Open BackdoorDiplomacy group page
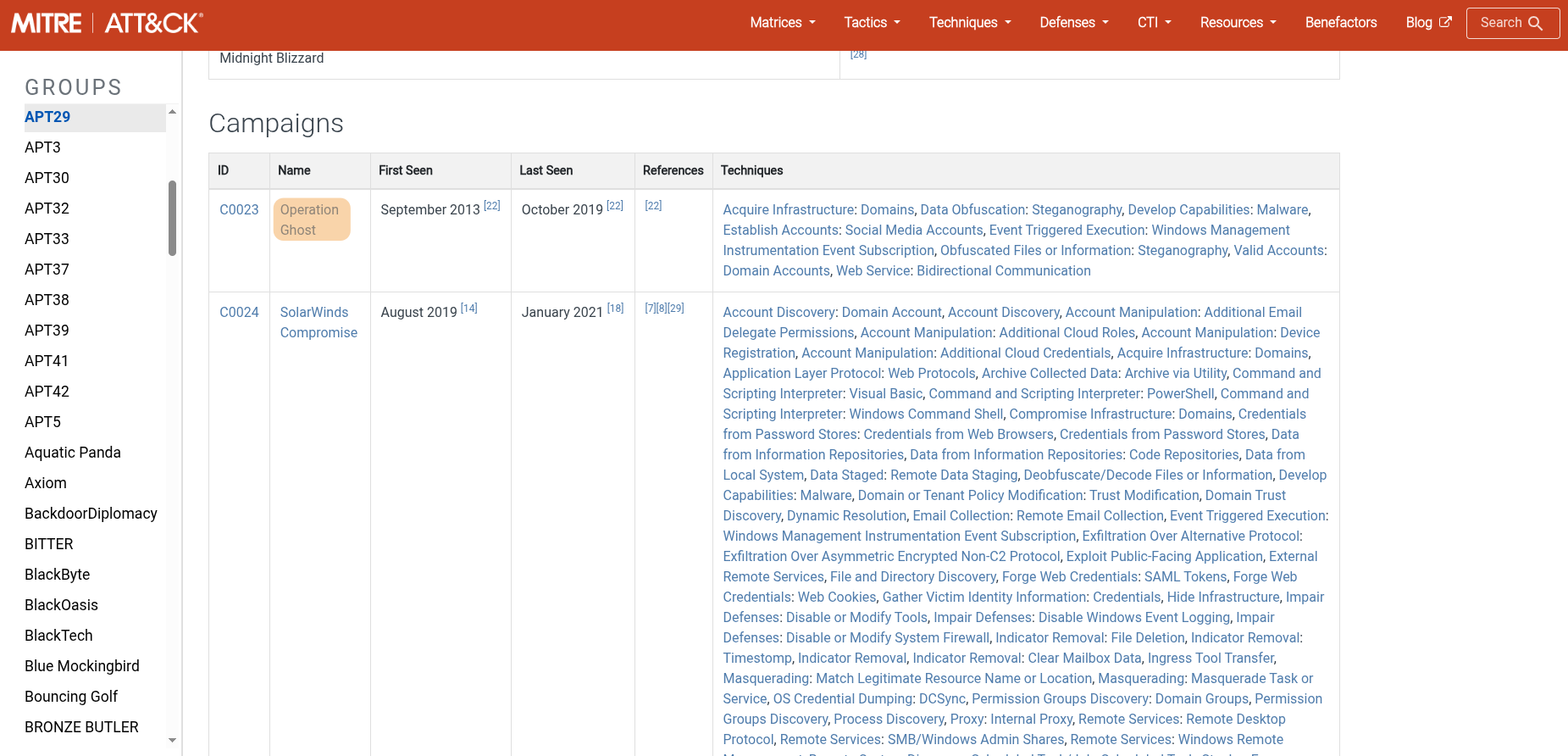This screenshot has width=1568, height=756. pyautogui.click(x=91, y=514)
